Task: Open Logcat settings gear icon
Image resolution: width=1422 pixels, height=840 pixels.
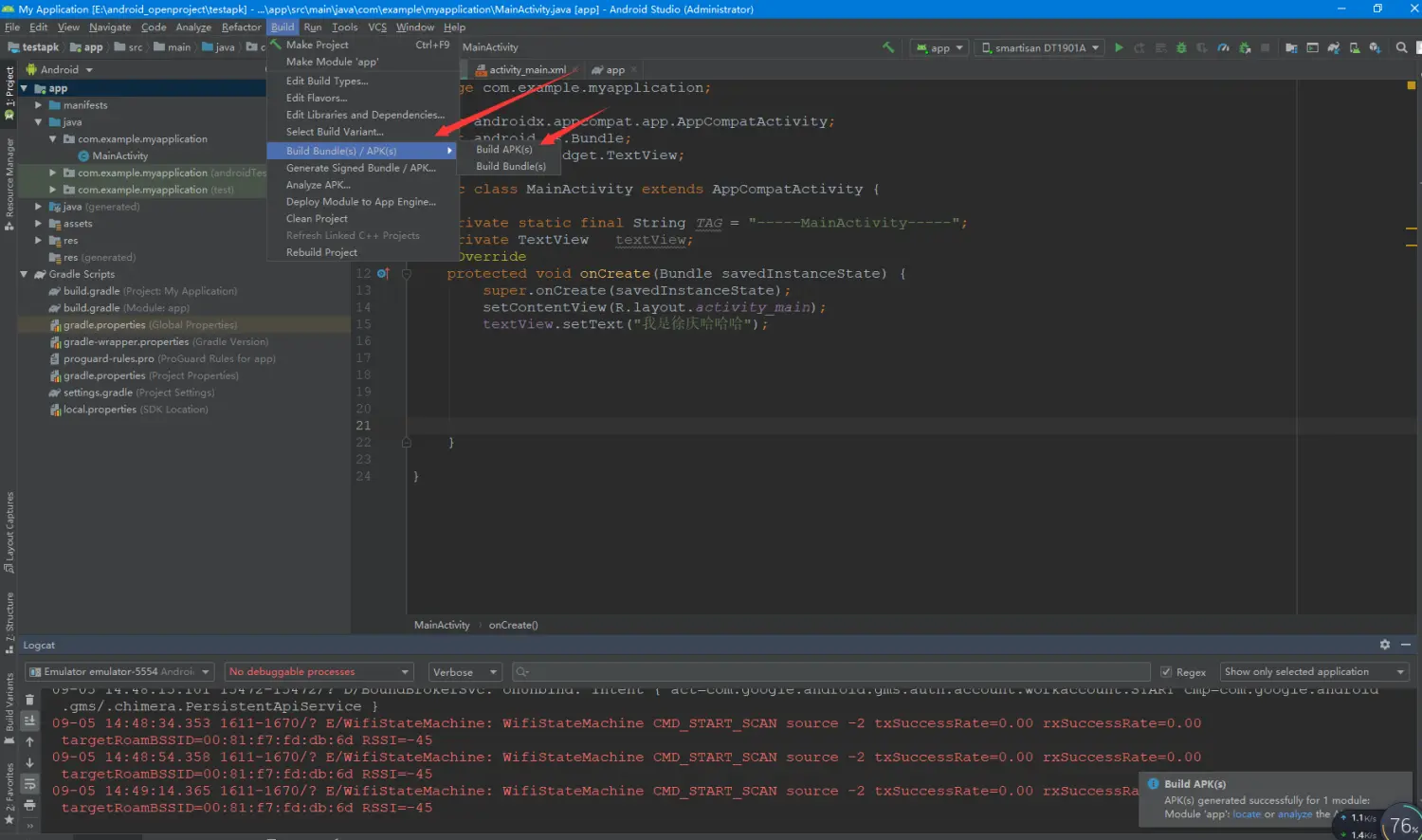Action: pyautogui.click(x=1384, y=645)
